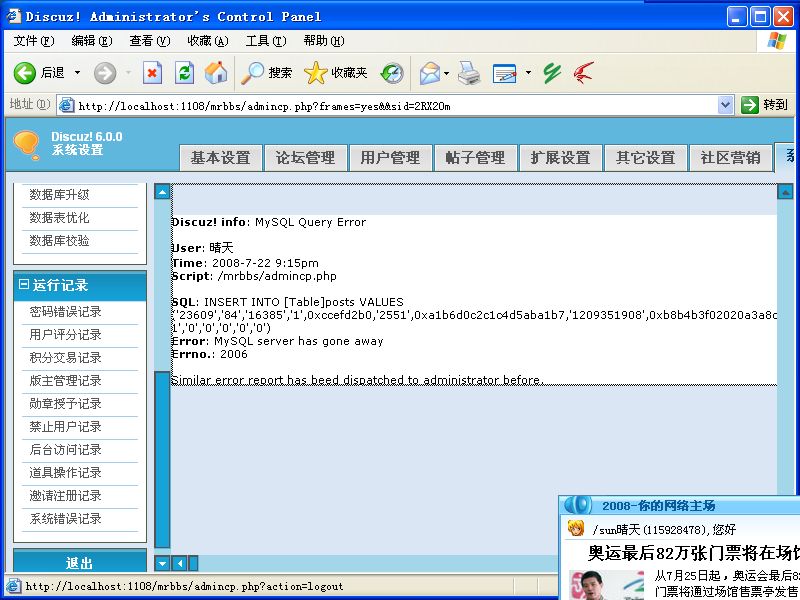Click the IE icon in title bar
This screenshot has width=800, height=600.
tap(14, 16)
